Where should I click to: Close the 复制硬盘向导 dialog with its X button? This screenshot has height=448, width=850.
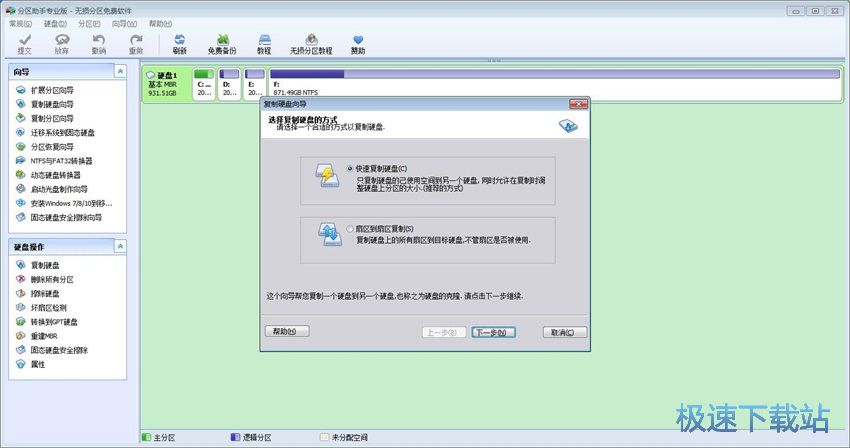(578, 104)
